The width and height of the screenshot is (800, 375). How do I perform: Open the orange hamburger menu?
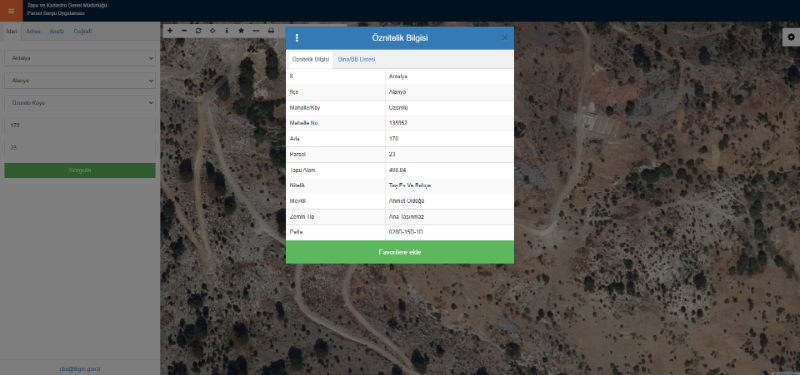(x=11, y=11)
